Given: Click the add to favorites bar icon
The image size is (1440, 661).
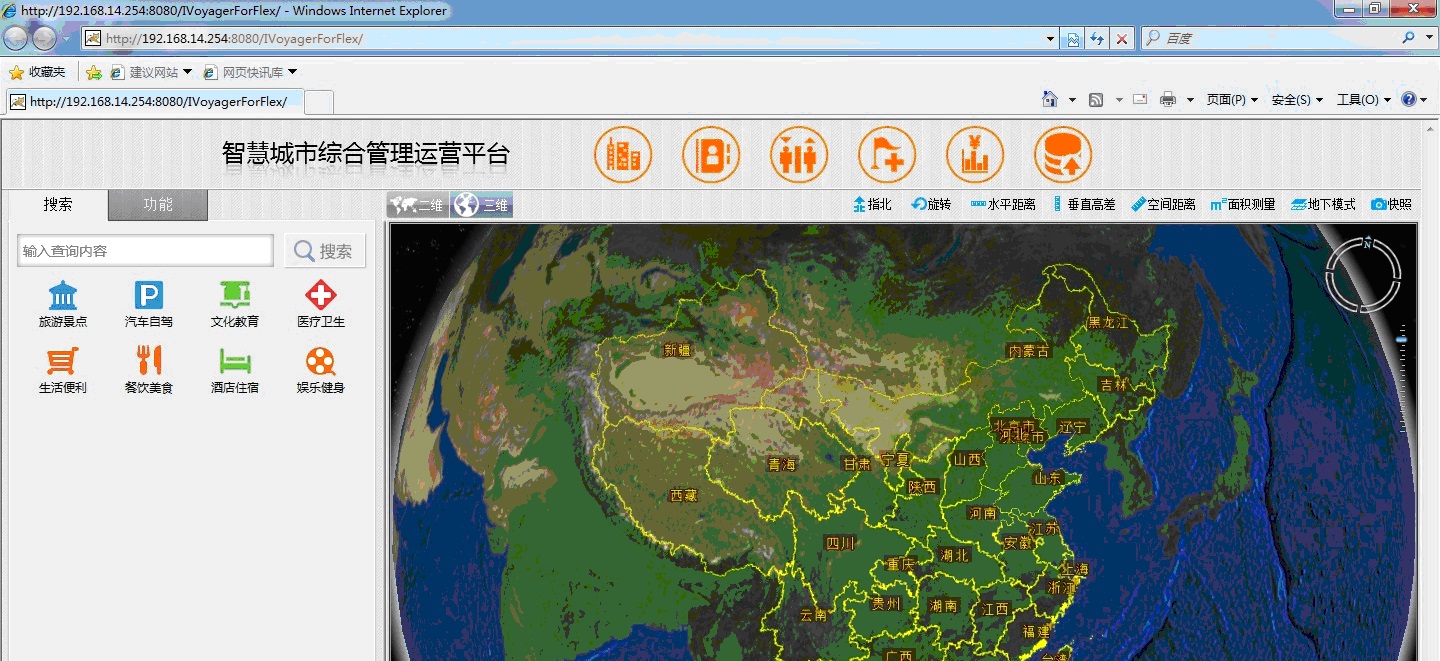Looking at the screenshot, I should pos(93,72).
